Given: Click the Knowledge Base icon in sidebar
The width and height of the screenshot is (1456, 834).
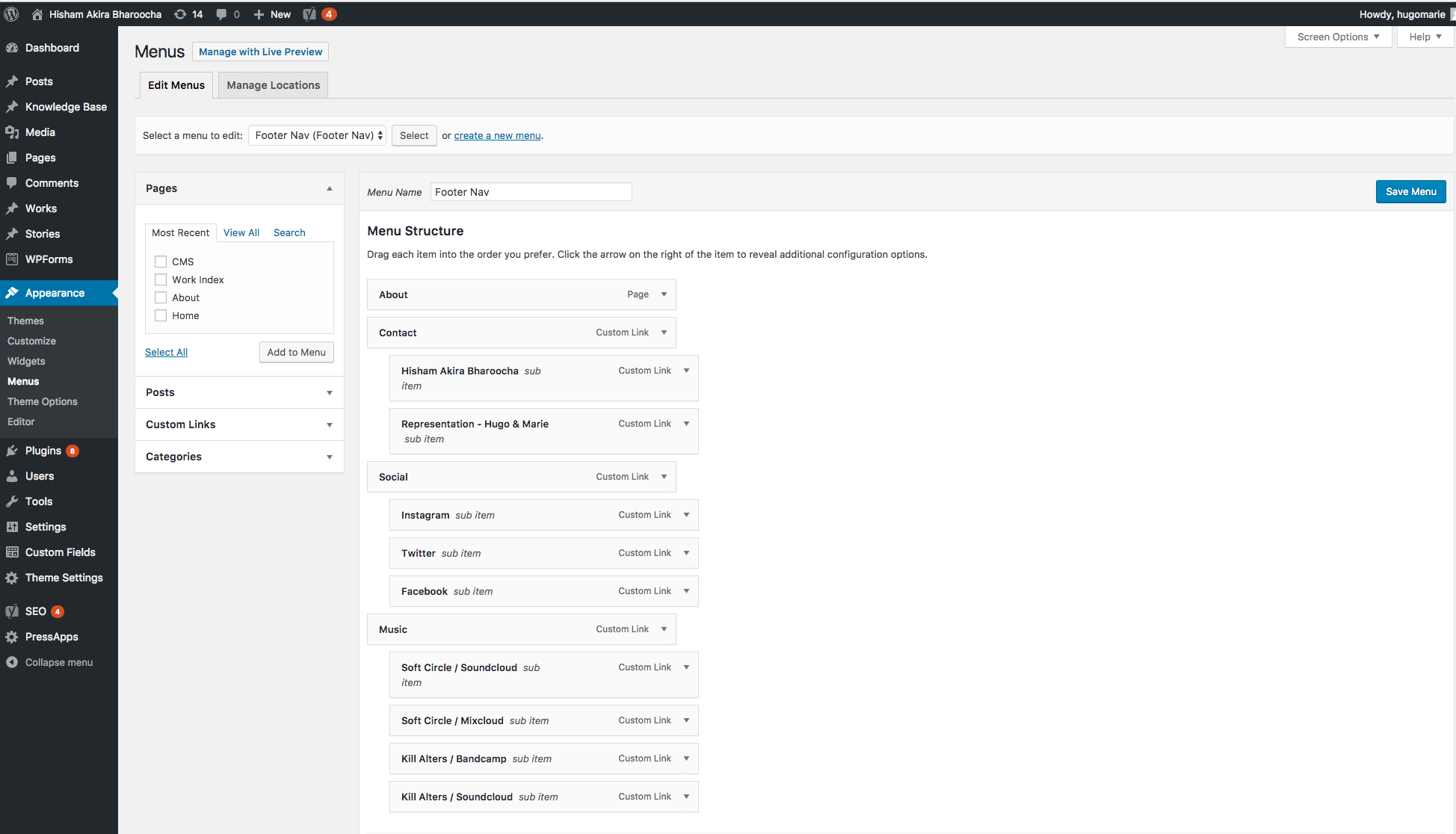Looking at the screenshot, I should [12, 107].
